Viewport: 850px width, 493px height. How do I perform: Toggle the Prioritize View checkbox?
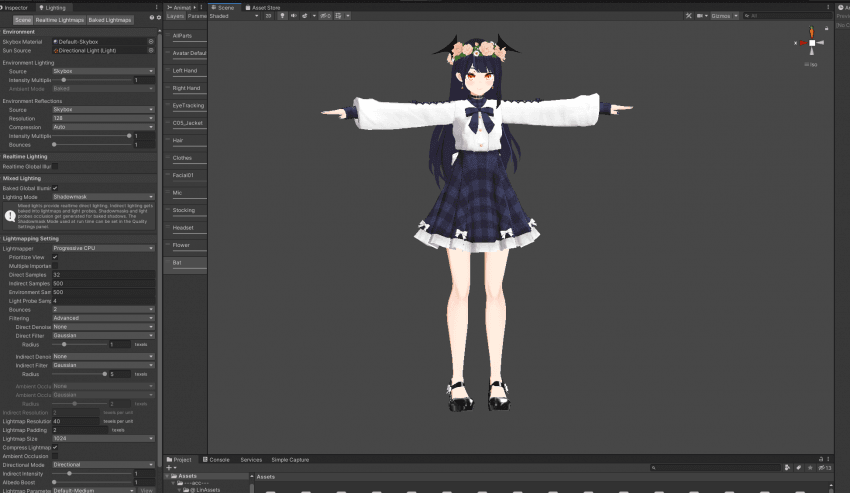tap(55, 257)
